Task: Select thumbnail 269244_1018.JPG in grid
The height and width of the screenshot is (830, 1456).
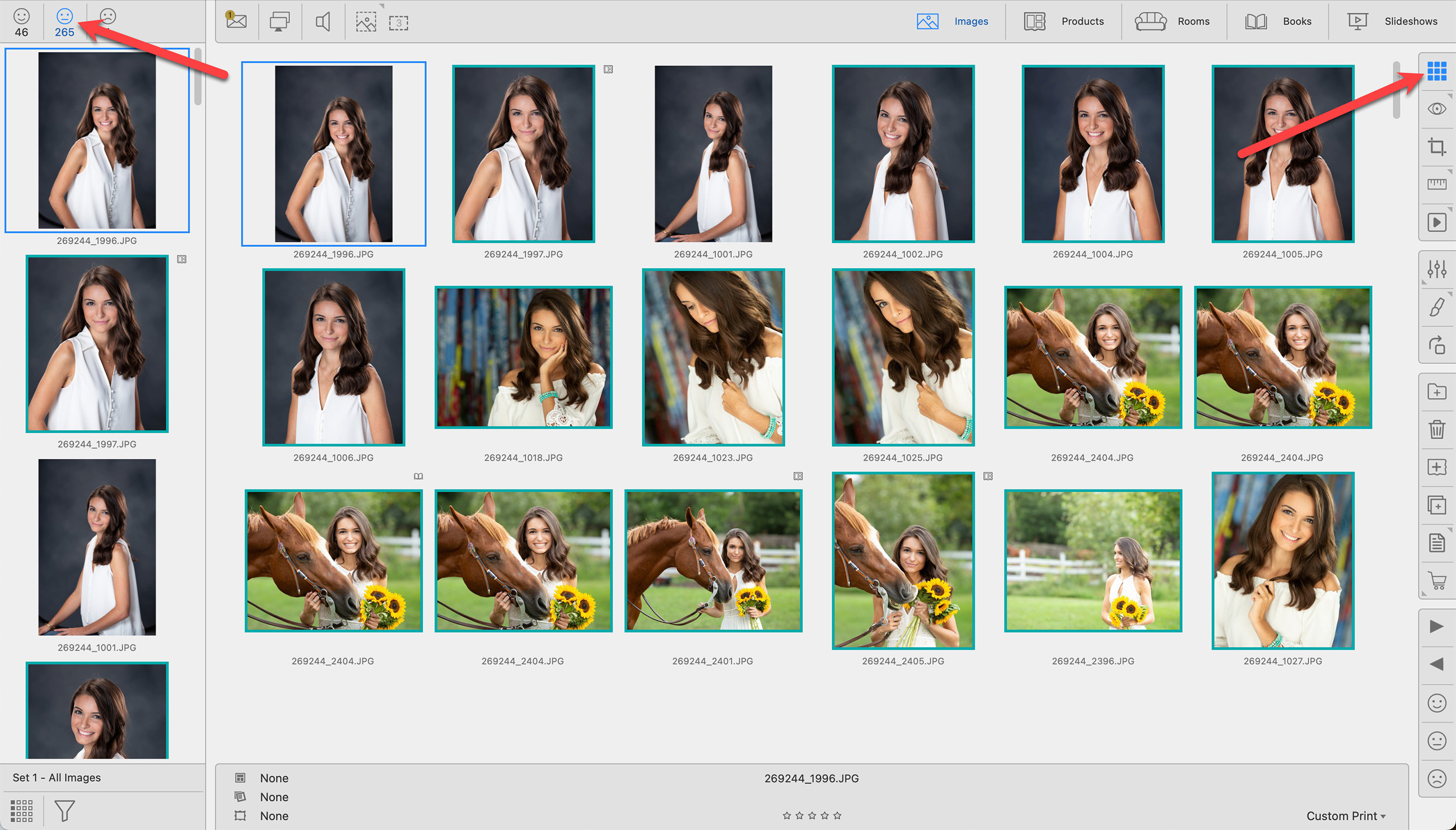Action: (x=523, y=357)
